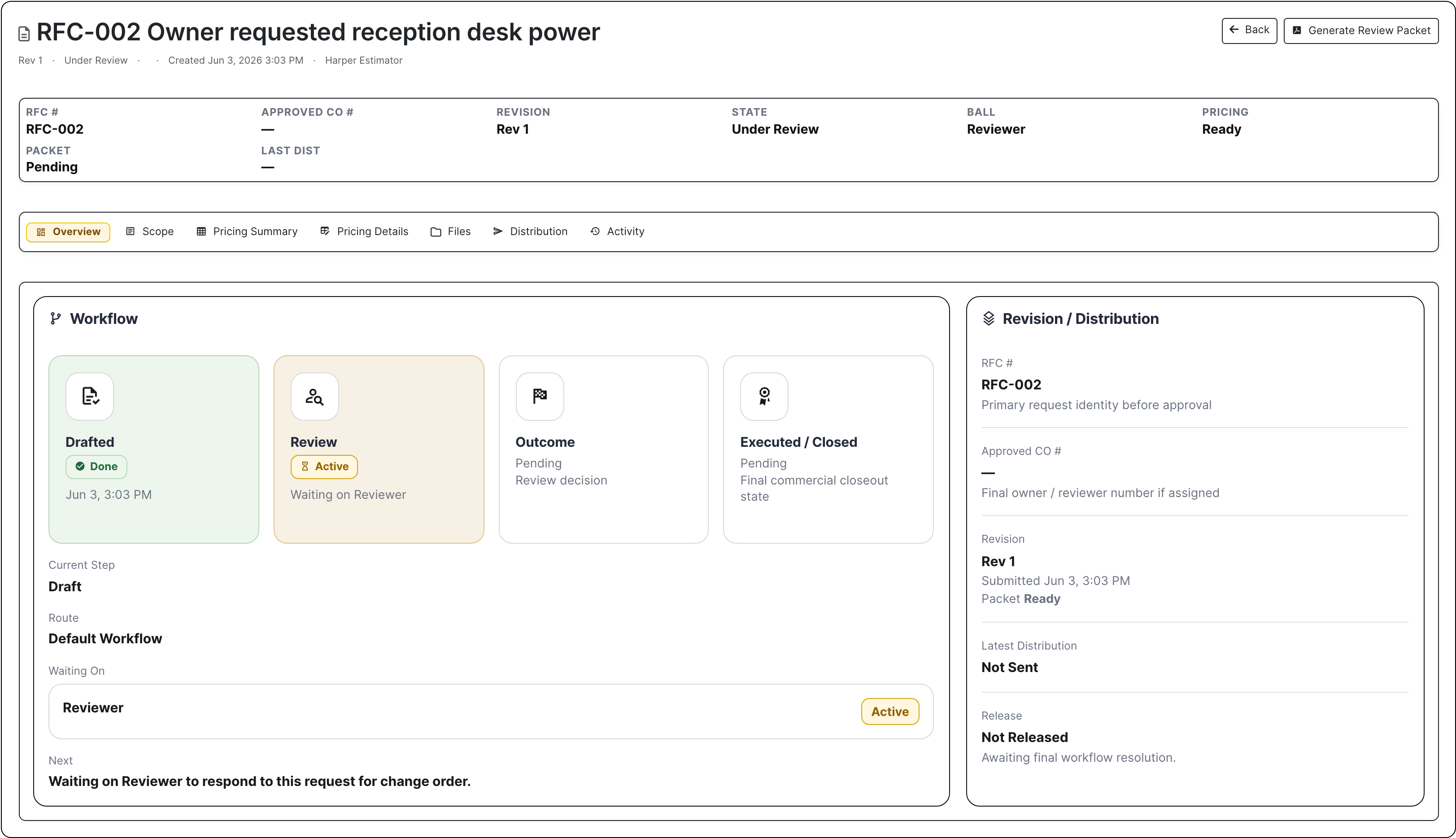Click 'Submitted Jun 3, 3:03 PM' text
This screenshot has height=838, width=1456.
click(1055, 581)
